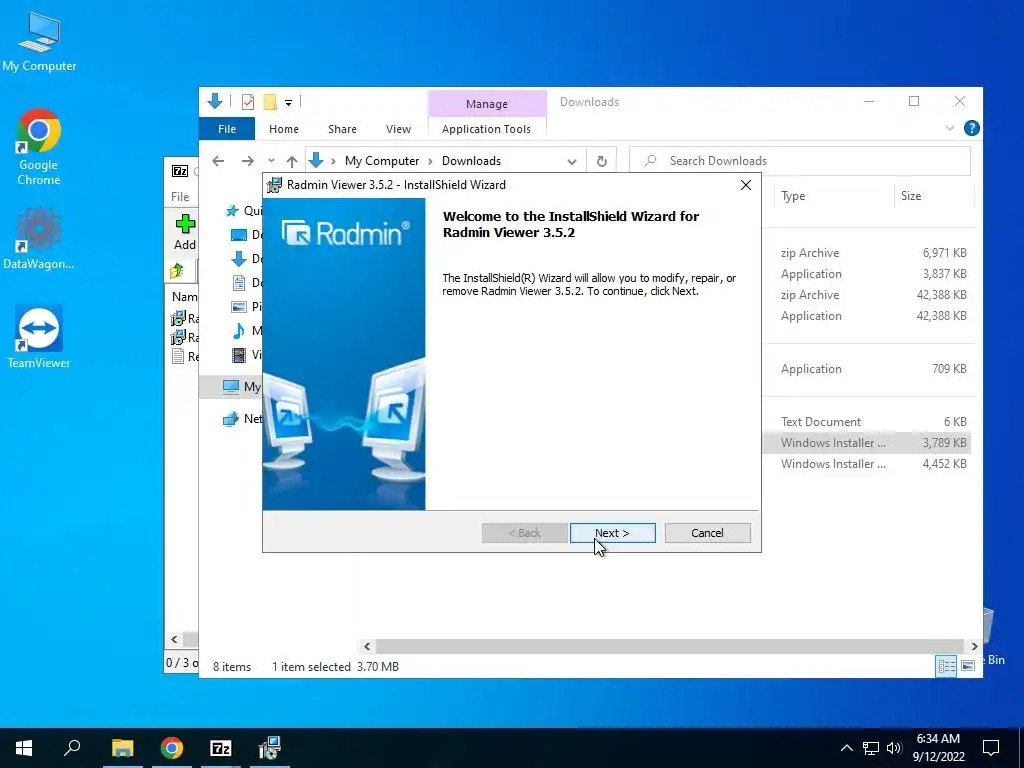Show hidden system tray icons
The image size is (1024, 768).
pyautogui.click(x=846, y=748)
